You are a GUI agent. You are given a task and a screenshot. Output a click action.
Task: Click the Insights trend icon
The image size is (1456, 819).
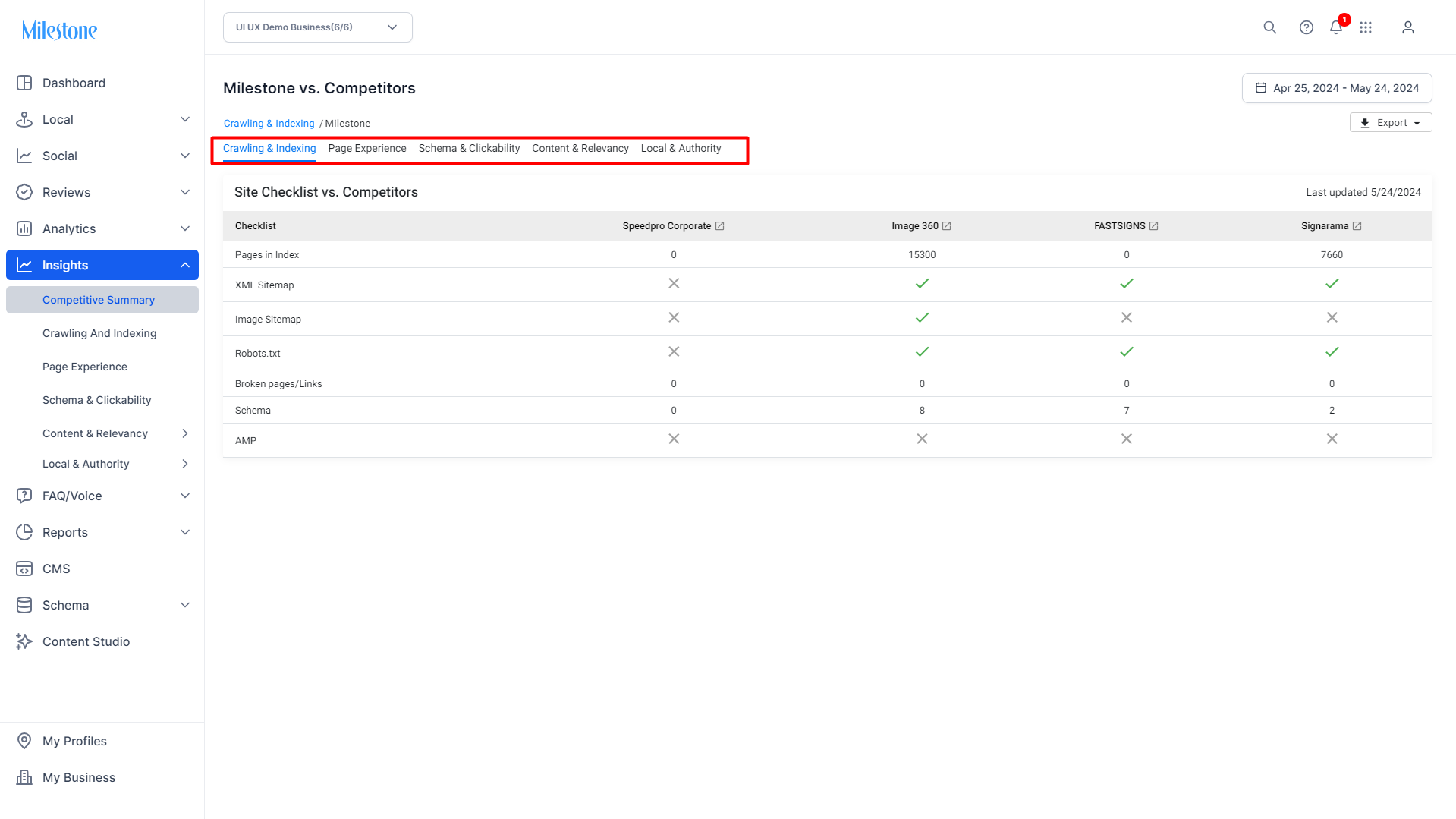pos(24,265)
